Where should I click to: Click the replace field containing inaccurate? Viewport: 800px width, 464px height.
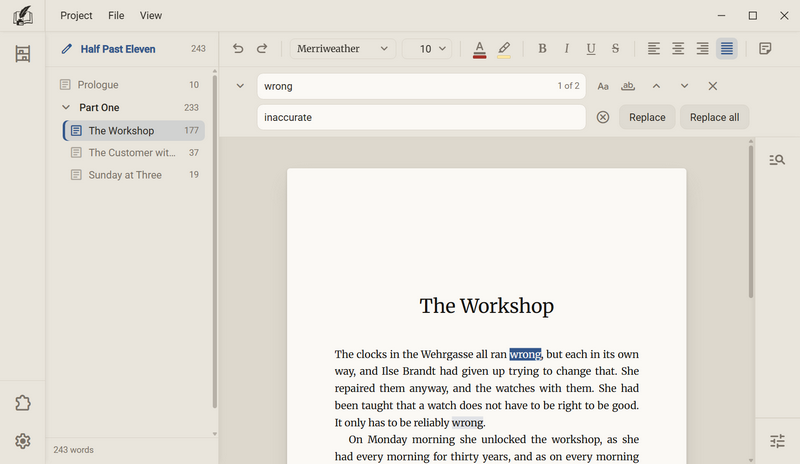pos(421,117)
